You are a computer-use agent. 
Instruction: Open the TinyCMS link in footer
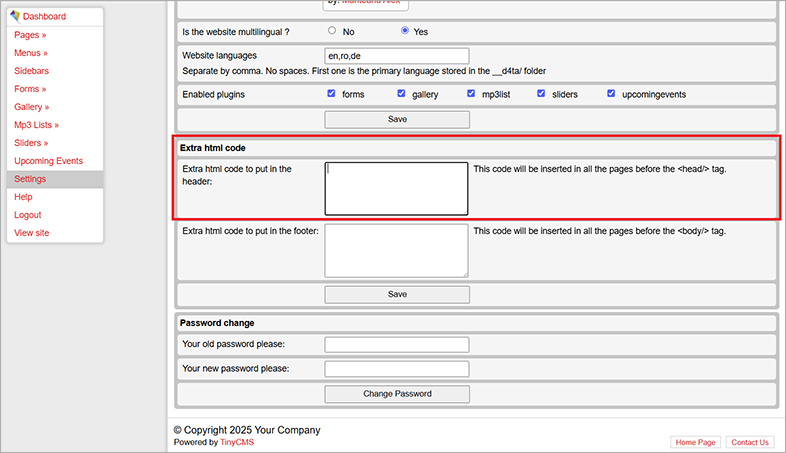click(x=237, y=442)
